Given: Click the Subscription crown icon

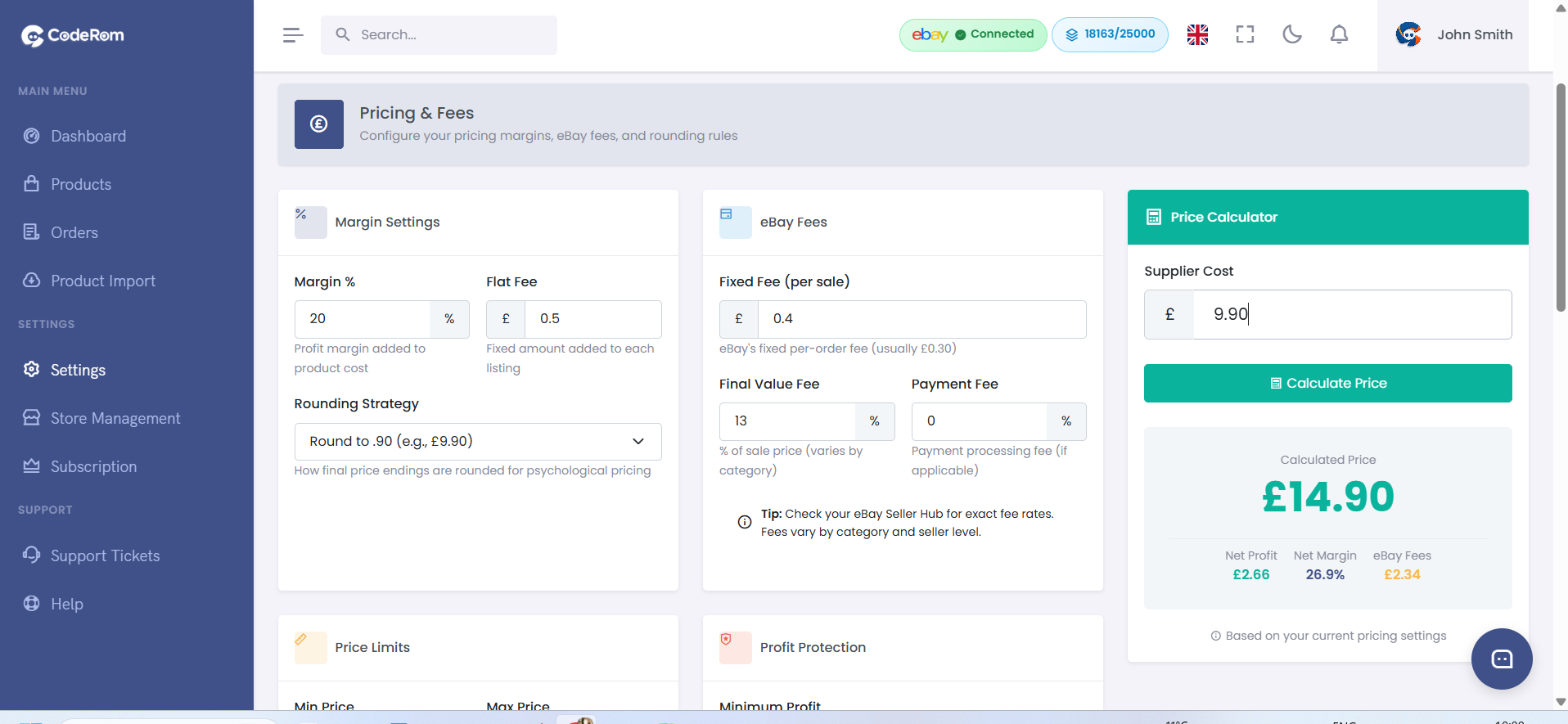Looking at the screenshot, I should click(x=32, y=465).
